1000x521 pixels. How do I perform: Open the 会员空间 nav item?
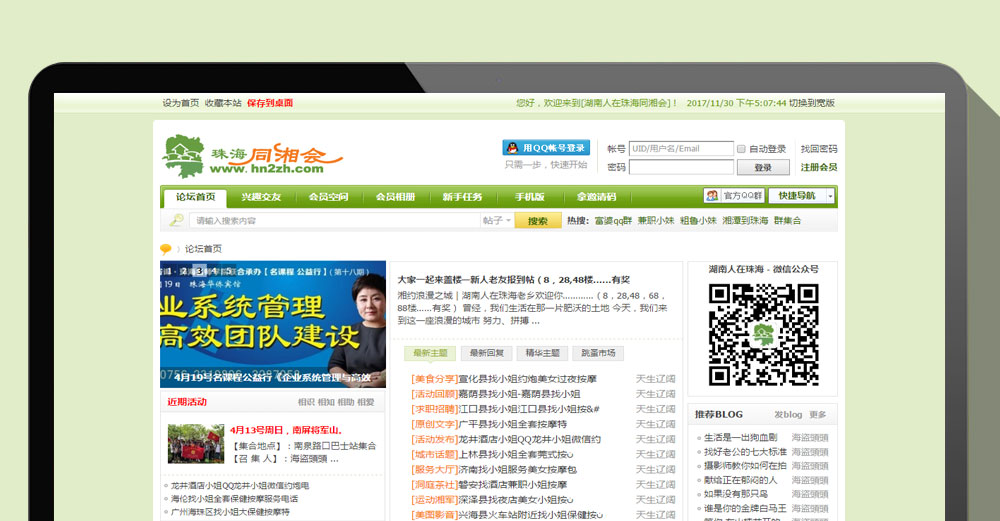(328, 197)
